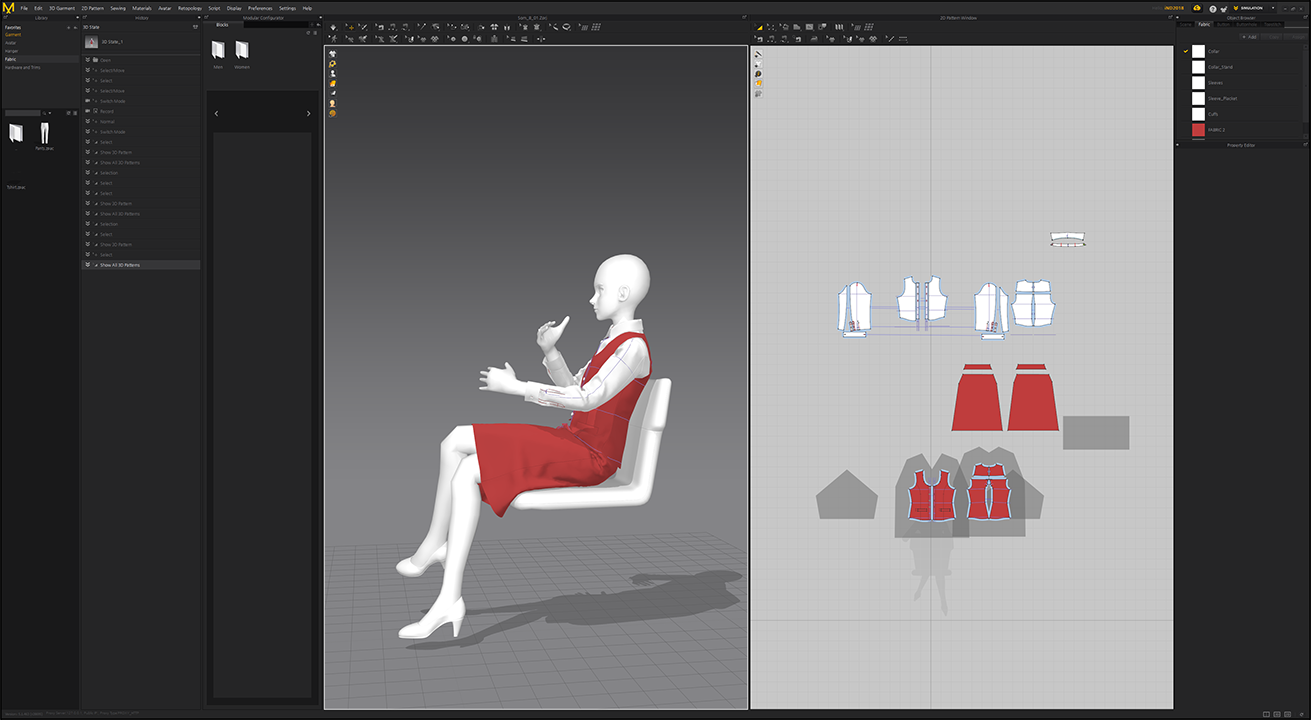Image resolution: width=1311 pixels, height=720 pixels.
Task: Open the Women block folder thumbnail
Action: tap(242, 50)
